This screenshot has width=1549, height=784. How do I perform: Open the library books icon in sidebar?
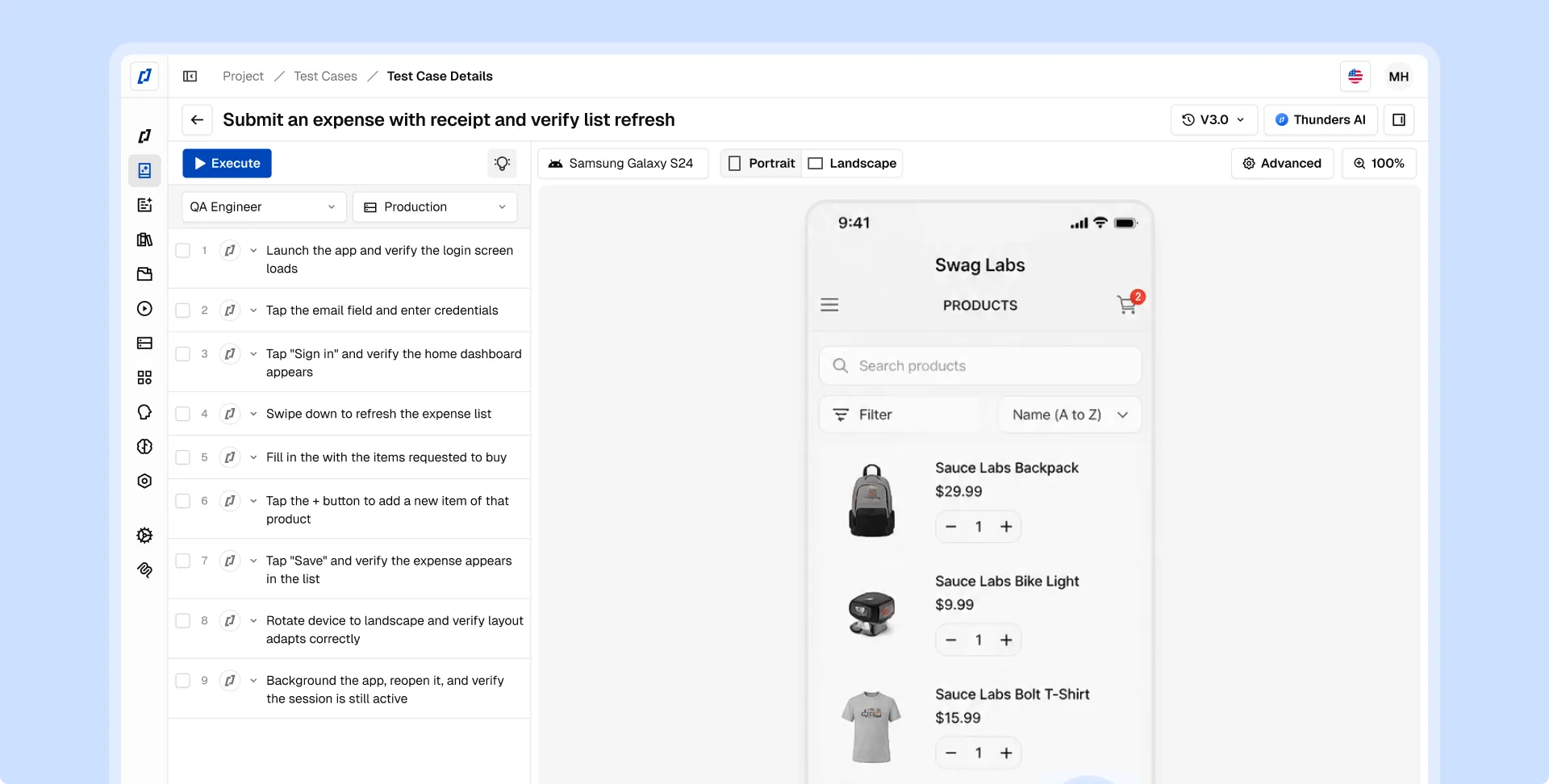(144, 240)
